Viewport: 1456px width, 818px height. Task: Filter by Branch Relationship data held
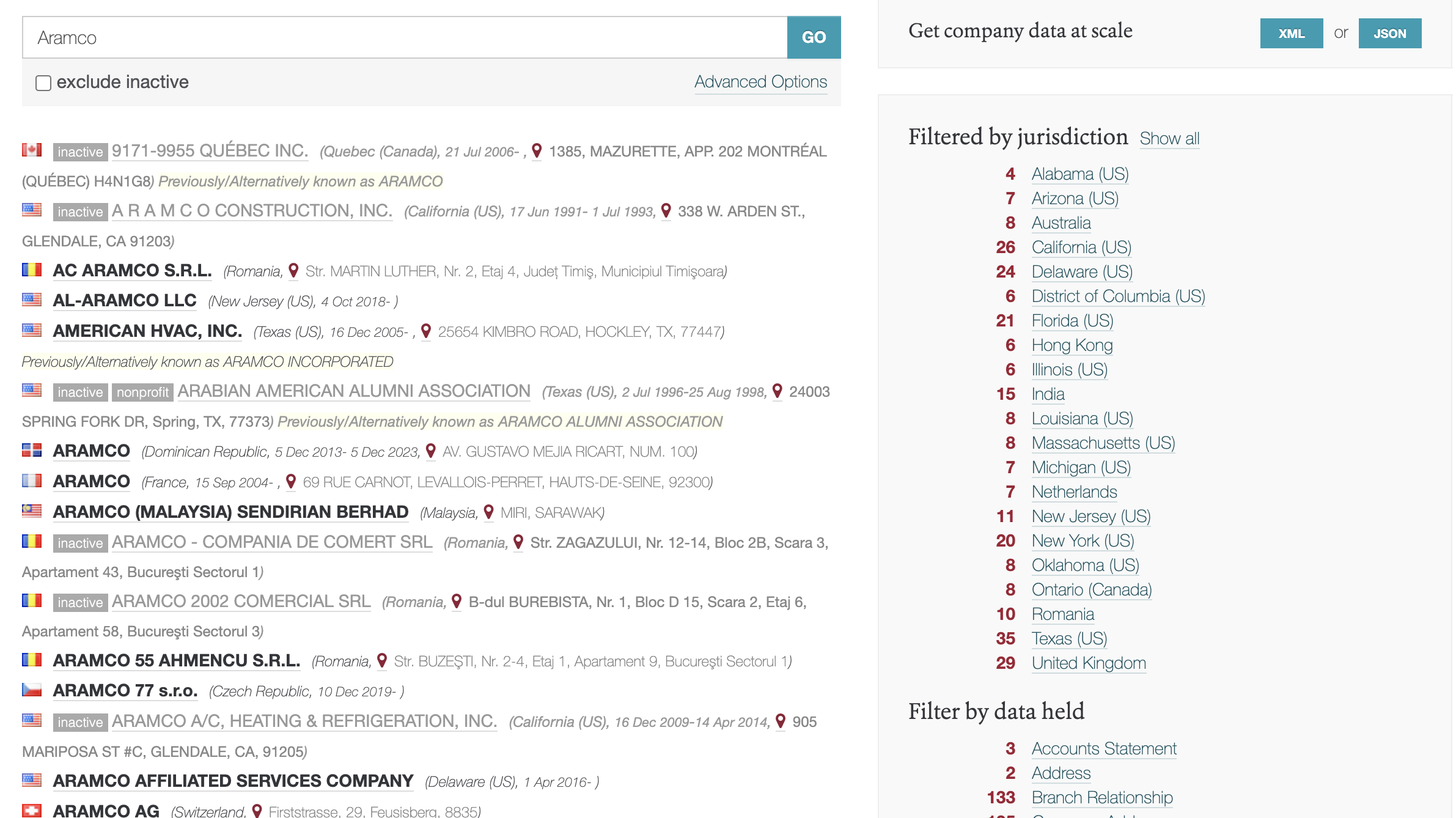pyautogui.click(x=1101, y=797)
